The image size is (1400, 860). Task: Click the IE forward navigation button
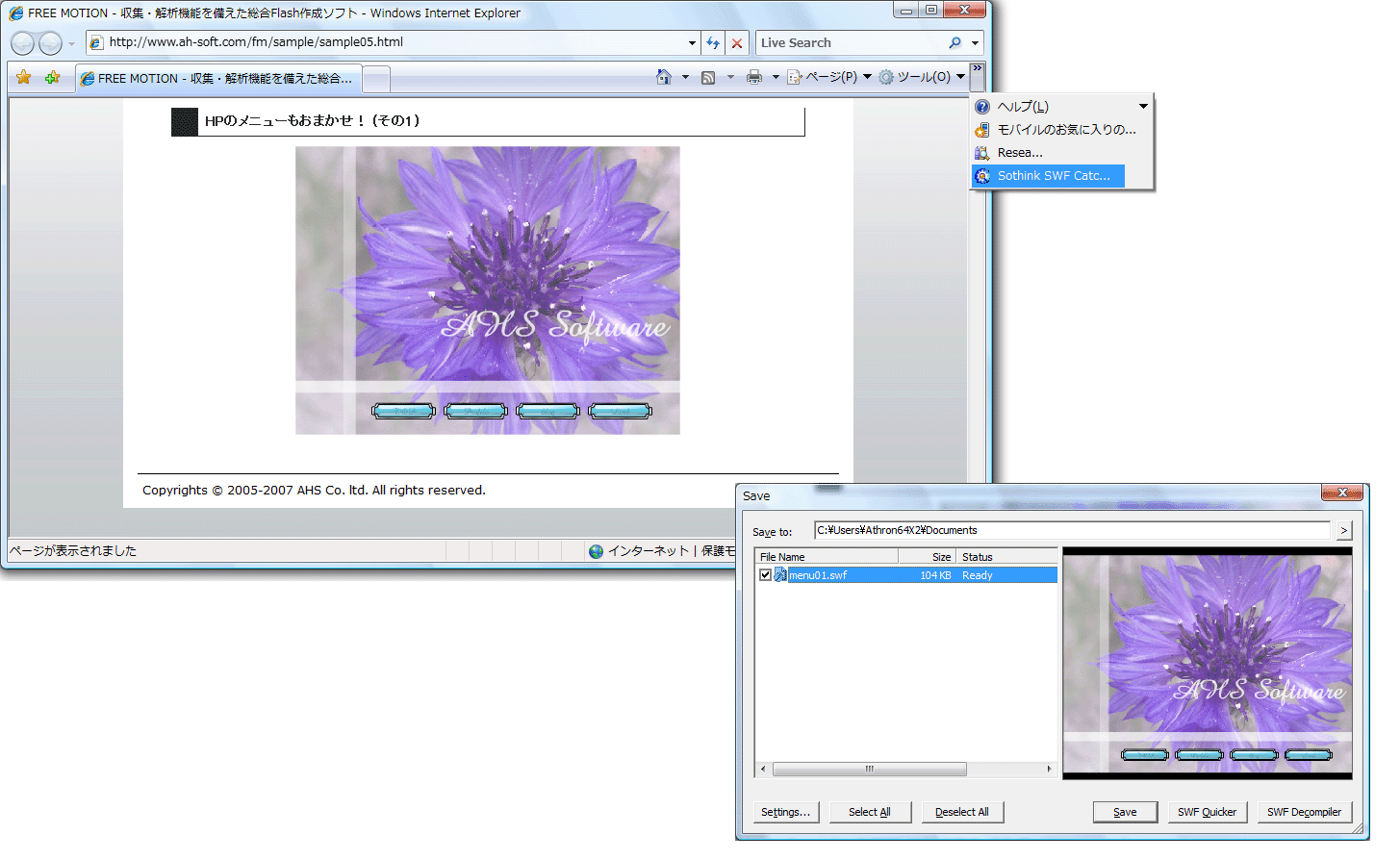(50, 43)
